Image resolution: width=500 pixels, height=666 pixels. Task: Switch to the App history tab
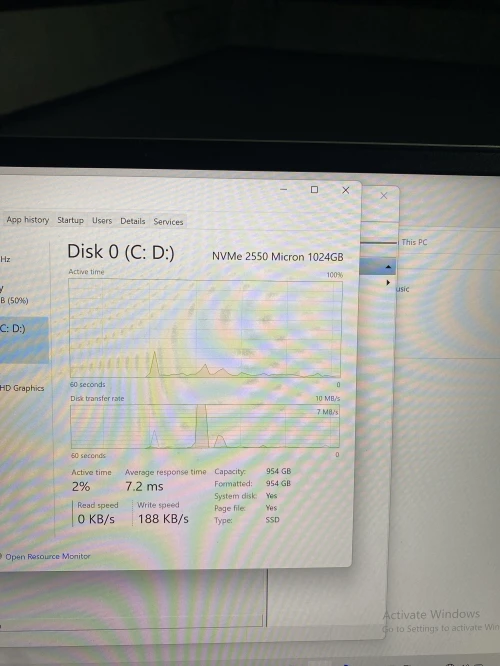pyautogui.click(x=27, y=220)
